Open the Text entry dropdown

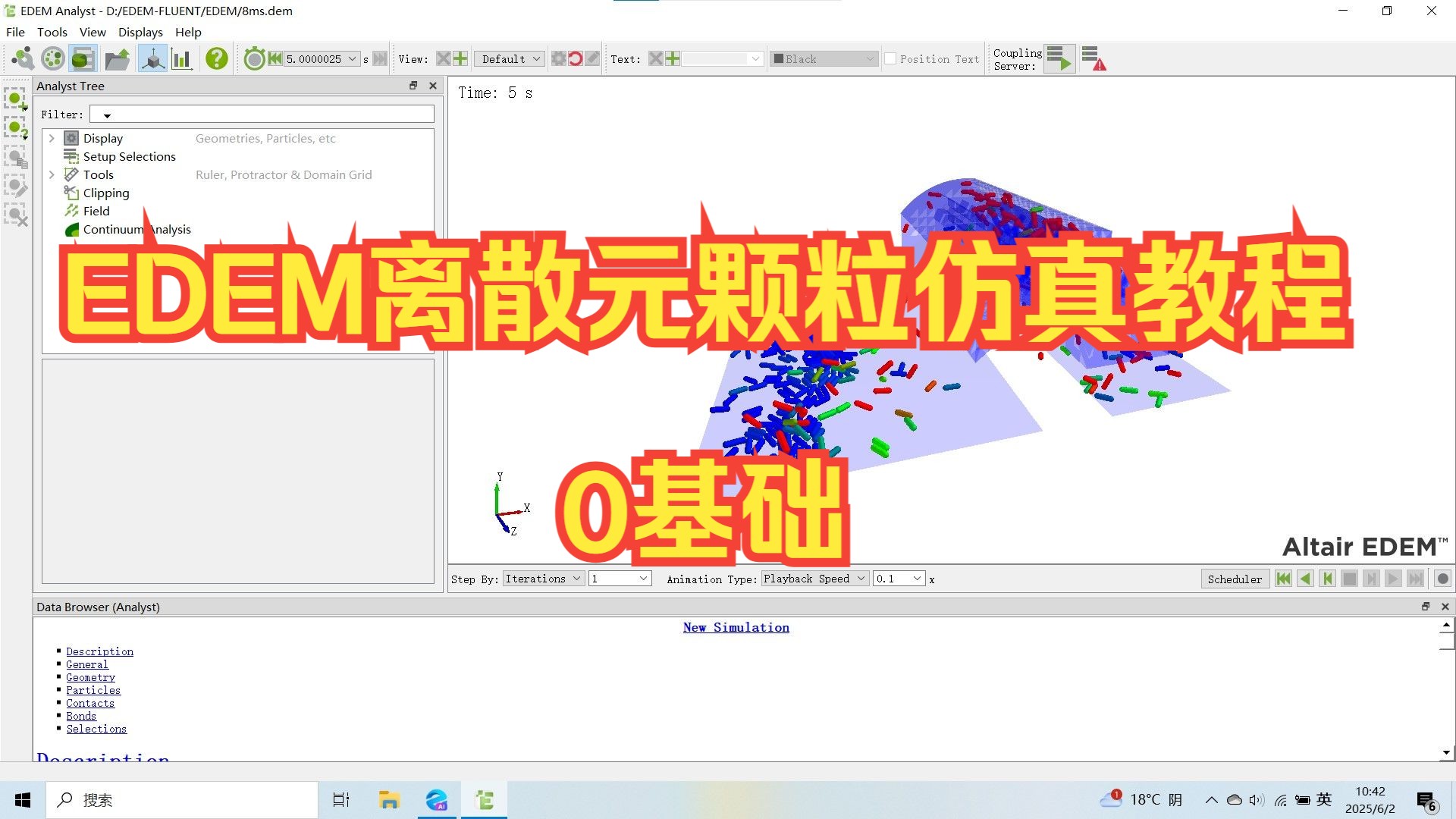(x=755, y=58)
